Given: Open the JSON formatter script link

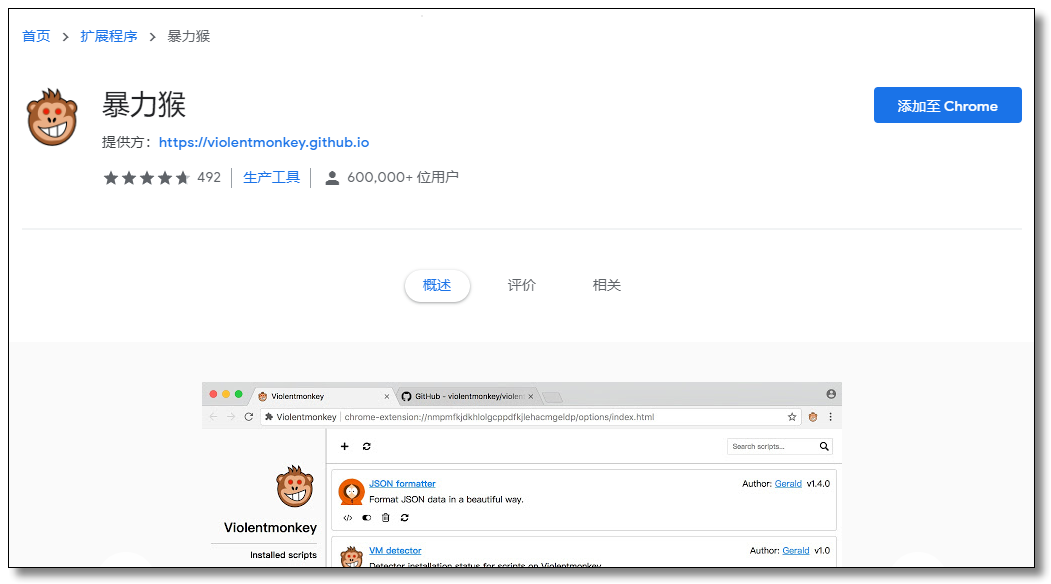Looking at the screenshot, I should point(402,483).
